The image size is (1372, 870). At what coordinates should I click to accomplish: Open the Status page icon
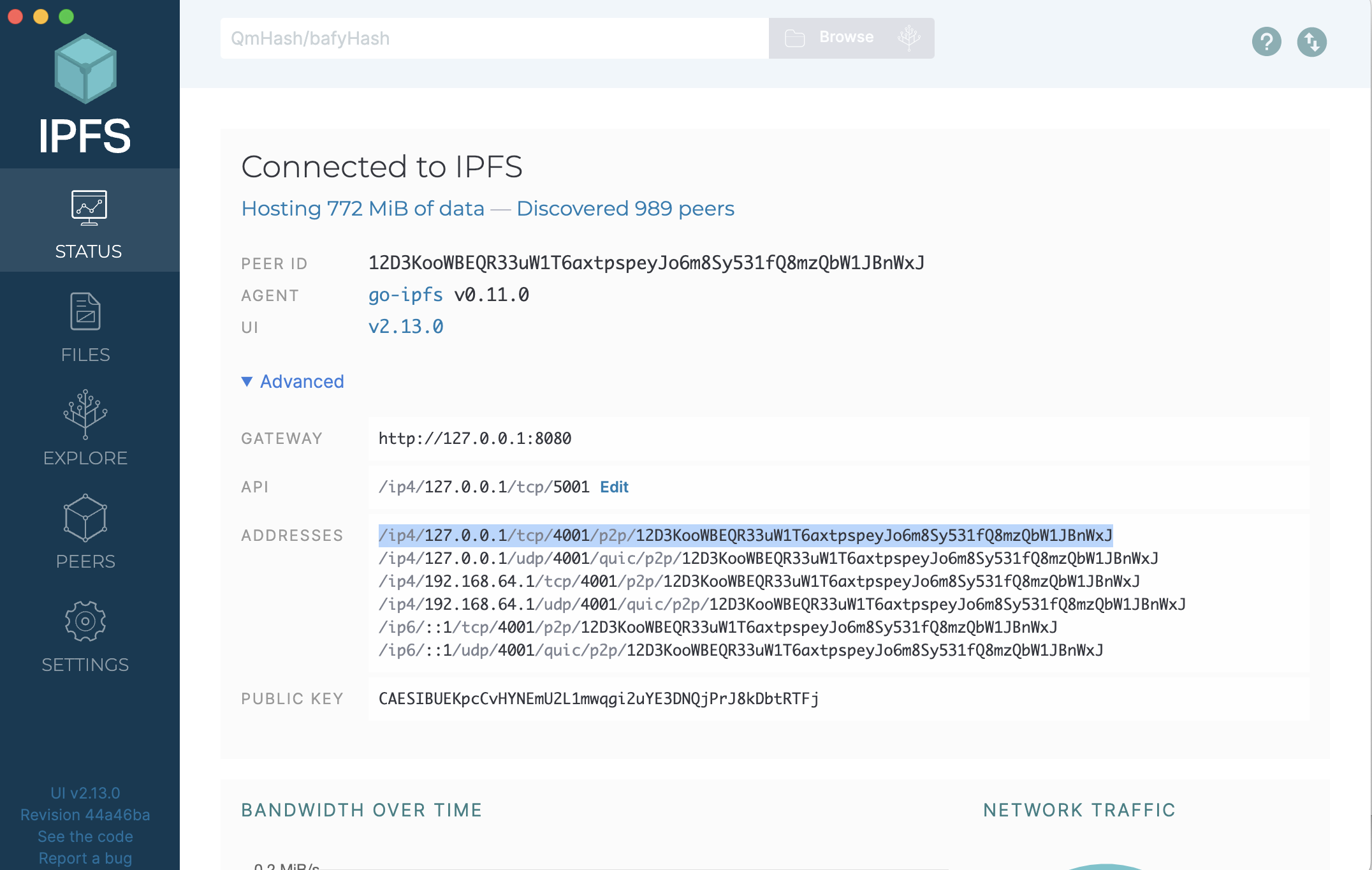pos(89,208)
